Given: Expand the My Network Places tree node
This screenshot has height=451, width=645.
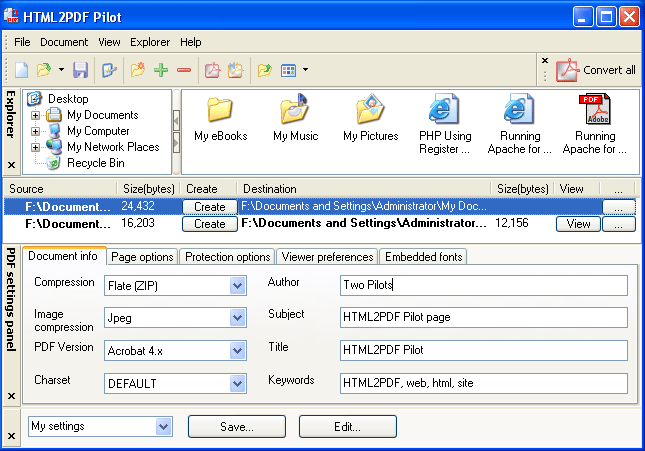Looking at the screenshot, I should click(x=35, y=147).
